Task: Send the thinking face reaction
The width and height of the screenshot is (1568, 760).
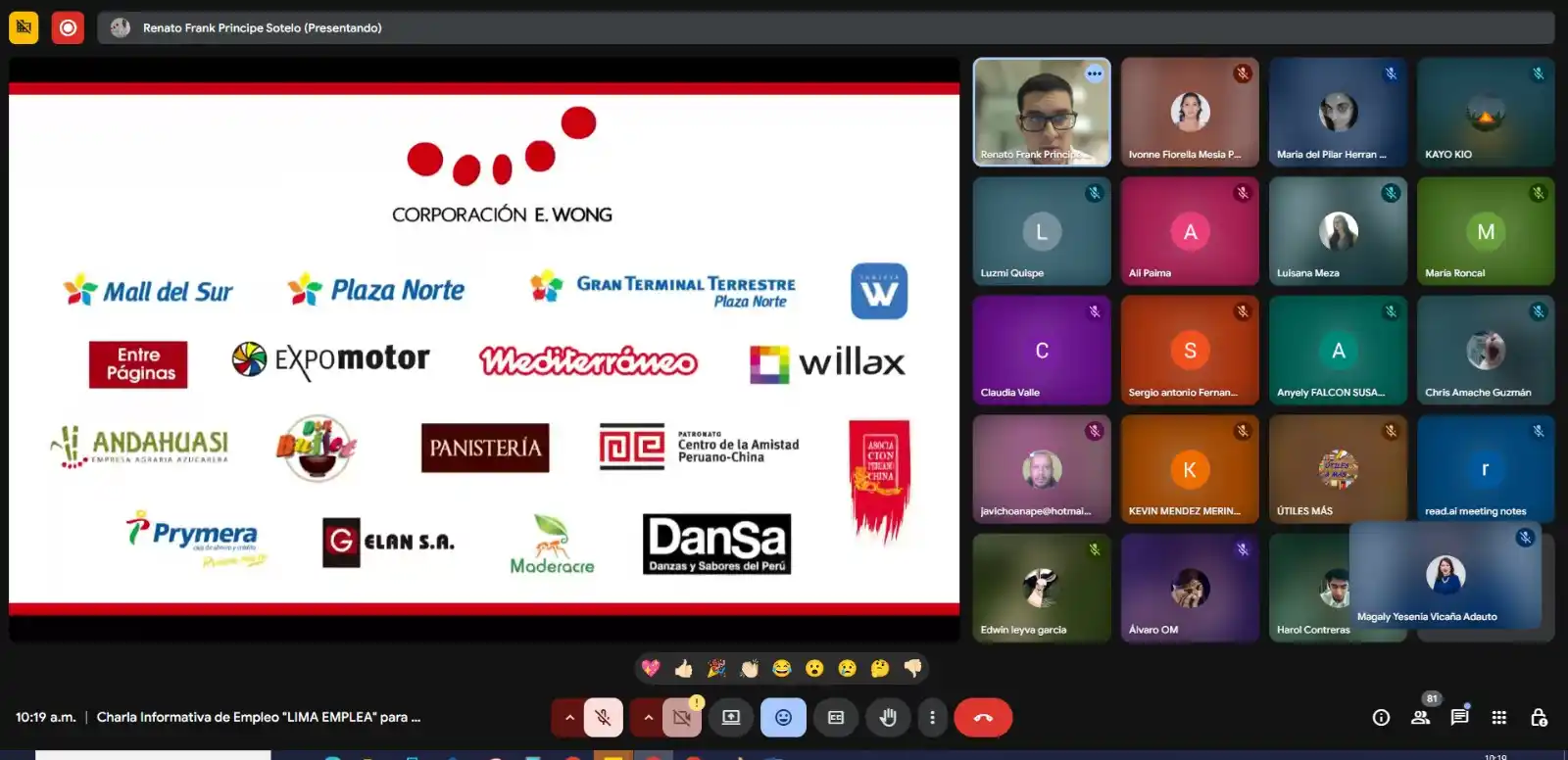Action: tap(880, 668)
